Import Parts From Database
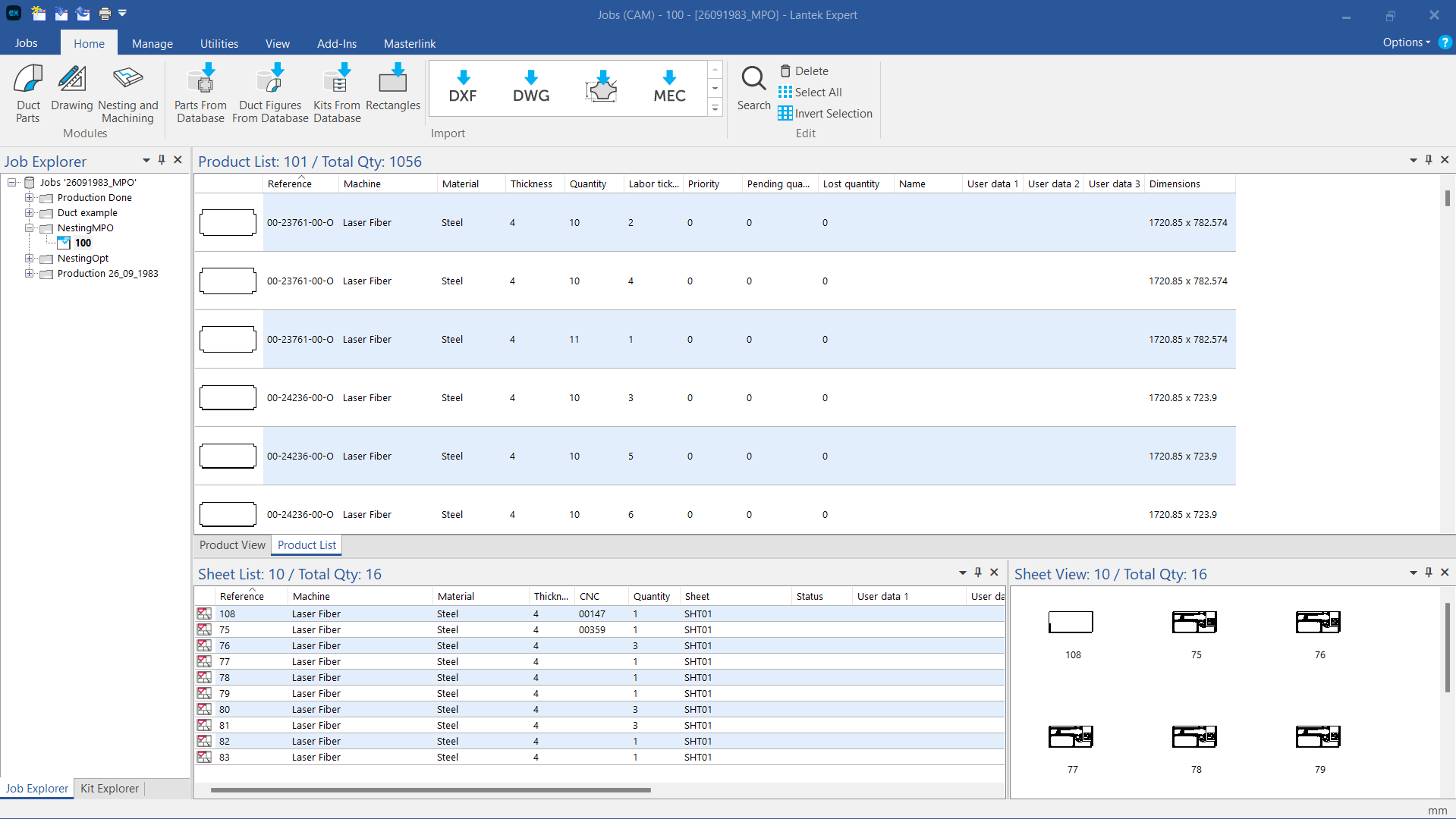The image size is (1456, 819). pos(200,93)
